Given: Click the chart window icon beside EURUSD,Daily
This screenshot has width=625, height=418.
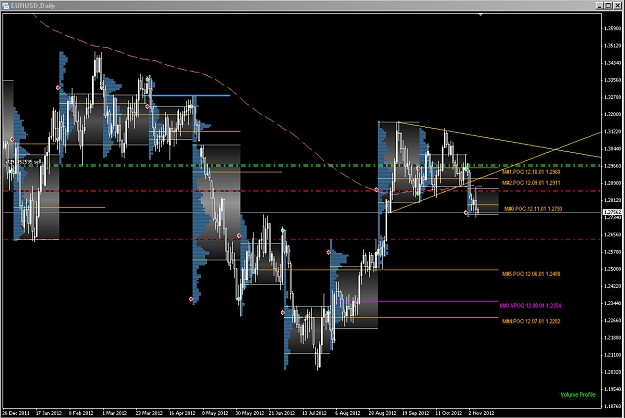Looking at the screenshot, I should [x=5, y=6].
